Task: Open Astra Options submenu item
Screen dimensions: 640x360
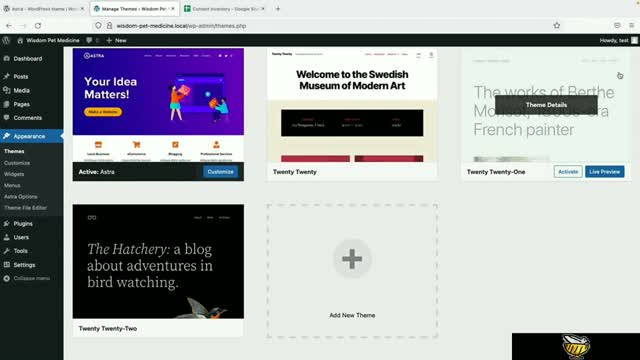Action: (x=21, y=196)
